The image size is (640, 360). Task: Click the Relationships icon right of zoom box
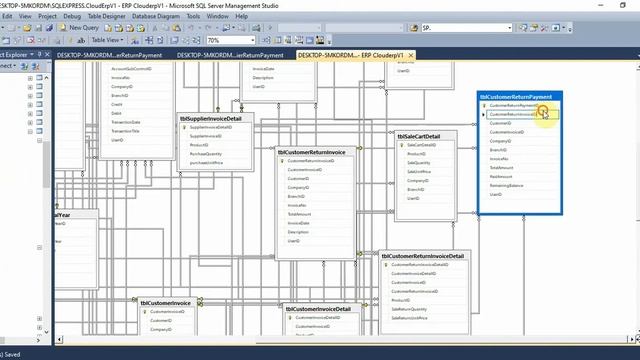[266, 40]
